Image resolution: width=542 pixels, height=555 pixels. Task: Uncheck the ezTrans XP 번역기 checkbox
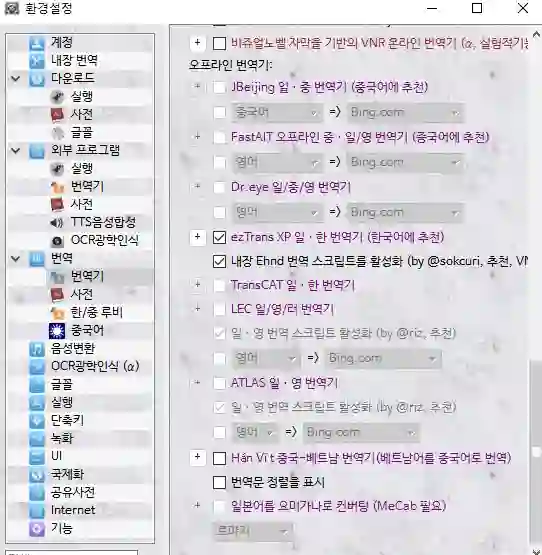(219, 238)
